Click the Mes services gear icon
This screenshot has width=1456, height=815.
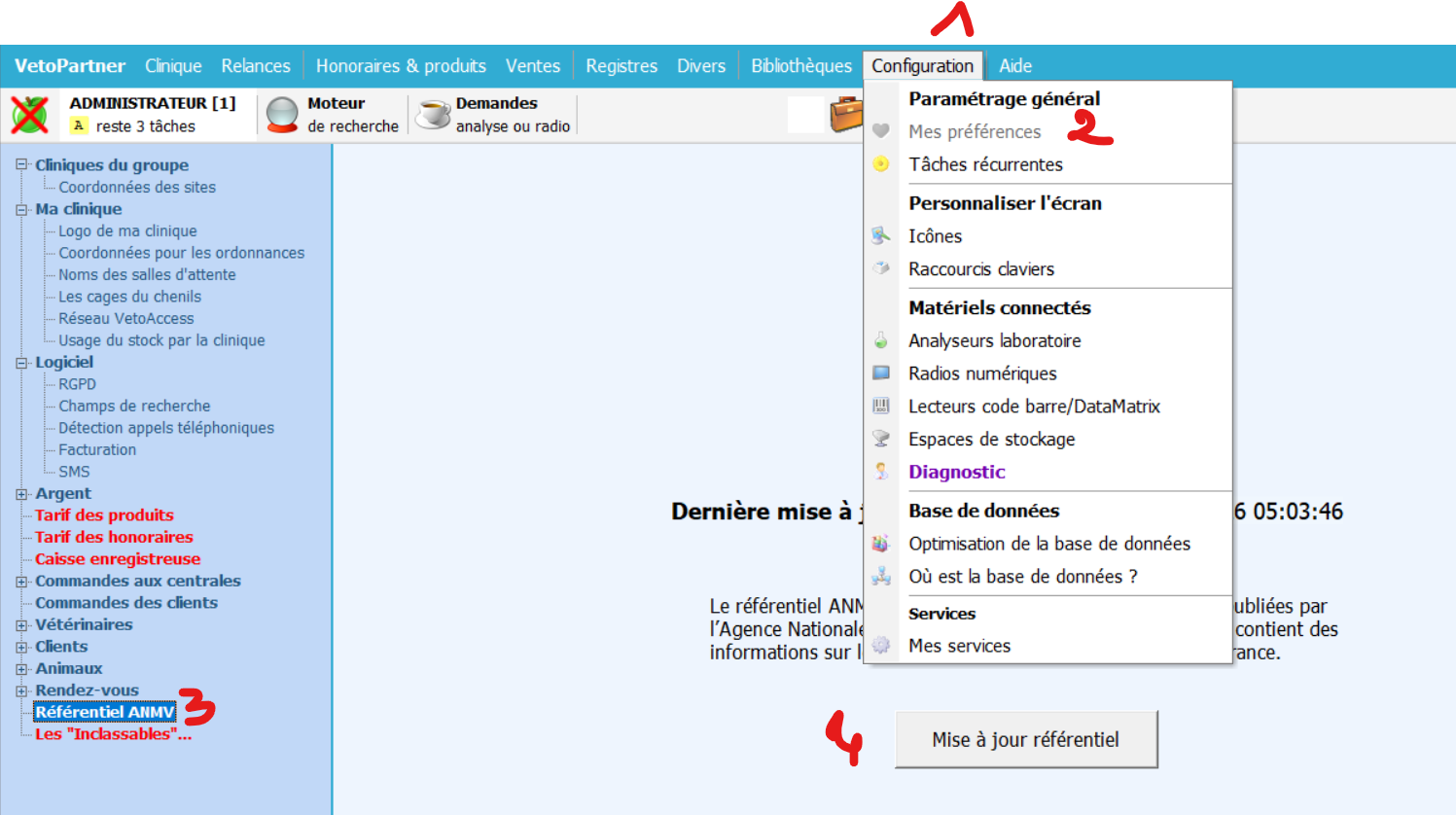pyautogui.click(x=881, y=646)
